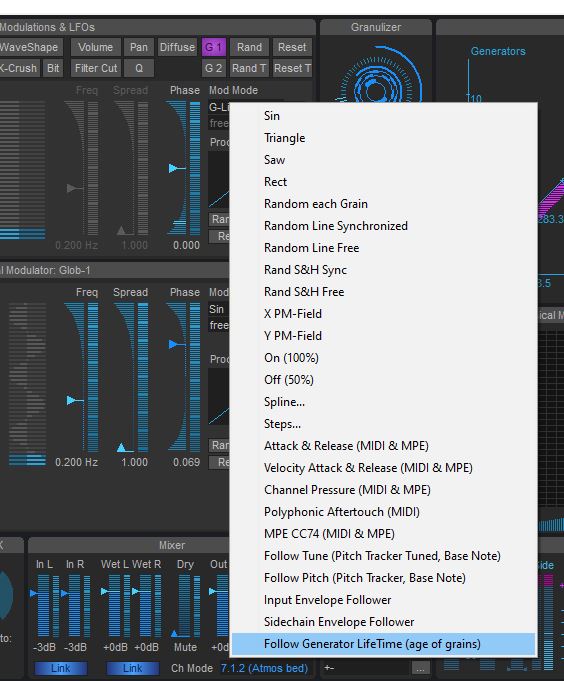Open the Ch Mode 7.1.2 Atmos bed dropdown
Viewport: 564px width, 681px height.
[264, 668]
